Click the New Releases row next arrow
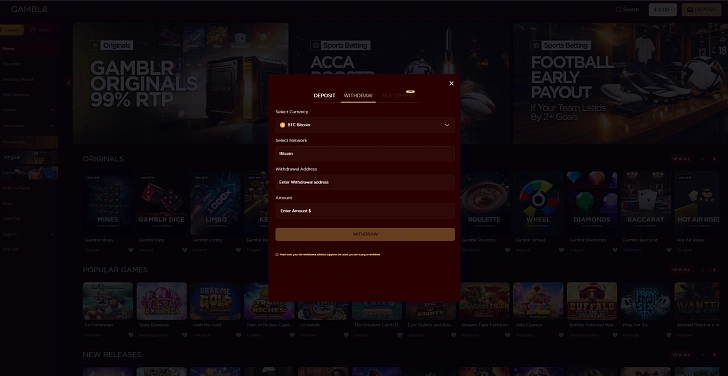Viewport: 728px width, 376px height. click(714, 355)
